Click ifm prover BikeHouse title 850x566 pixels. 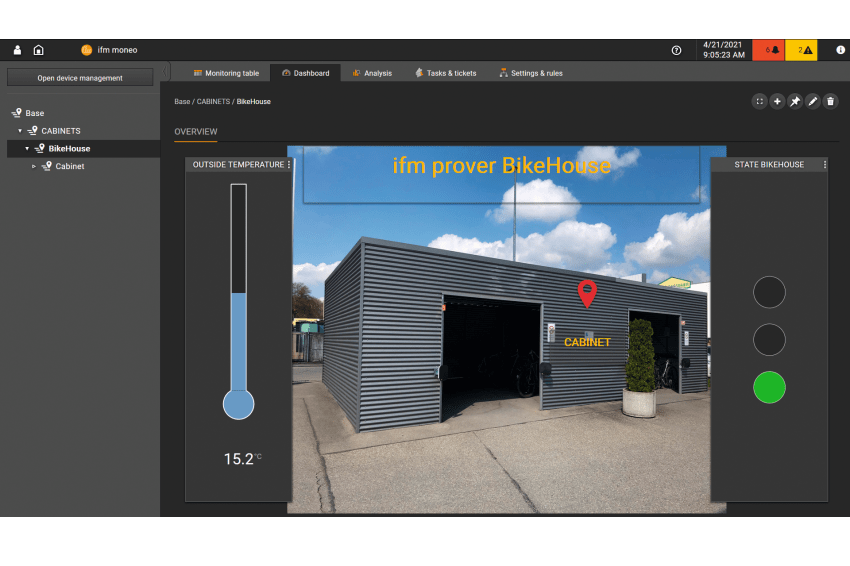pyautogui.click(x=501, y=166)
